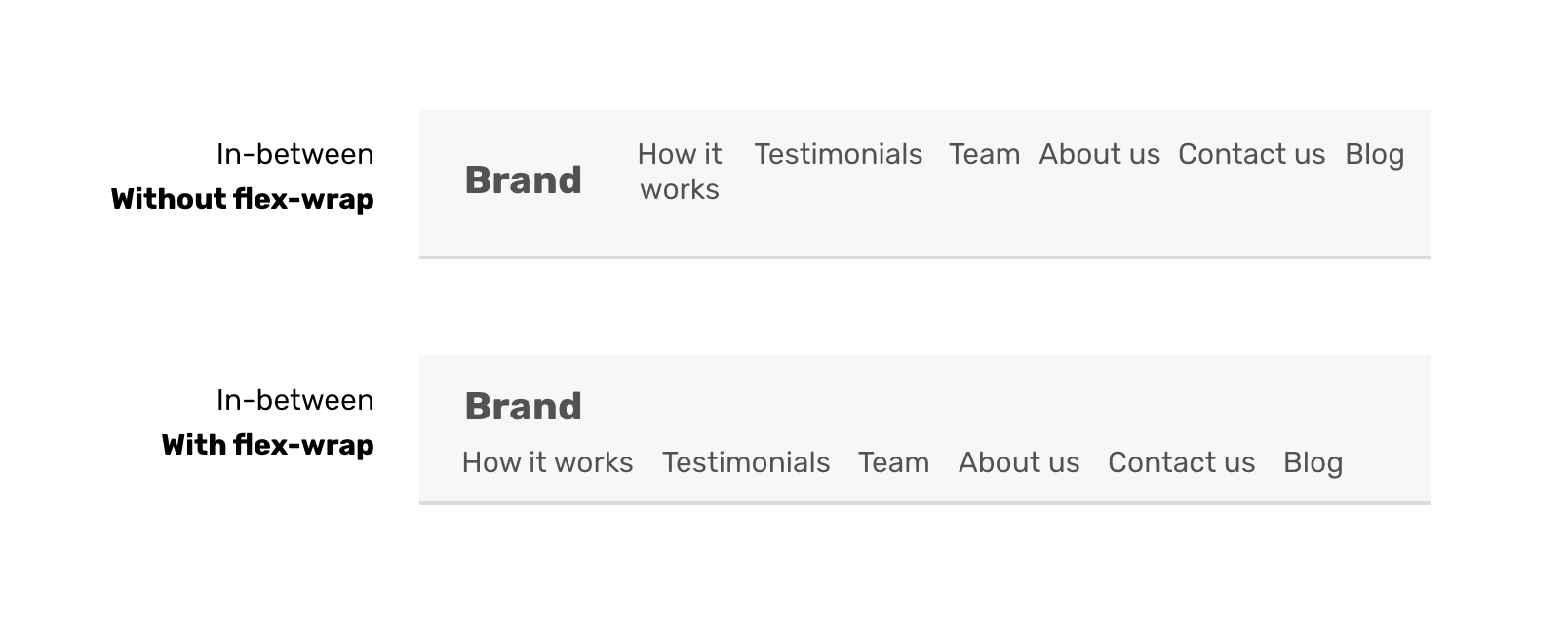The width and height of the screenshot is (1568, 636).
Task: Select Testimonials in the top navbar
Action: tap(838, 154)
